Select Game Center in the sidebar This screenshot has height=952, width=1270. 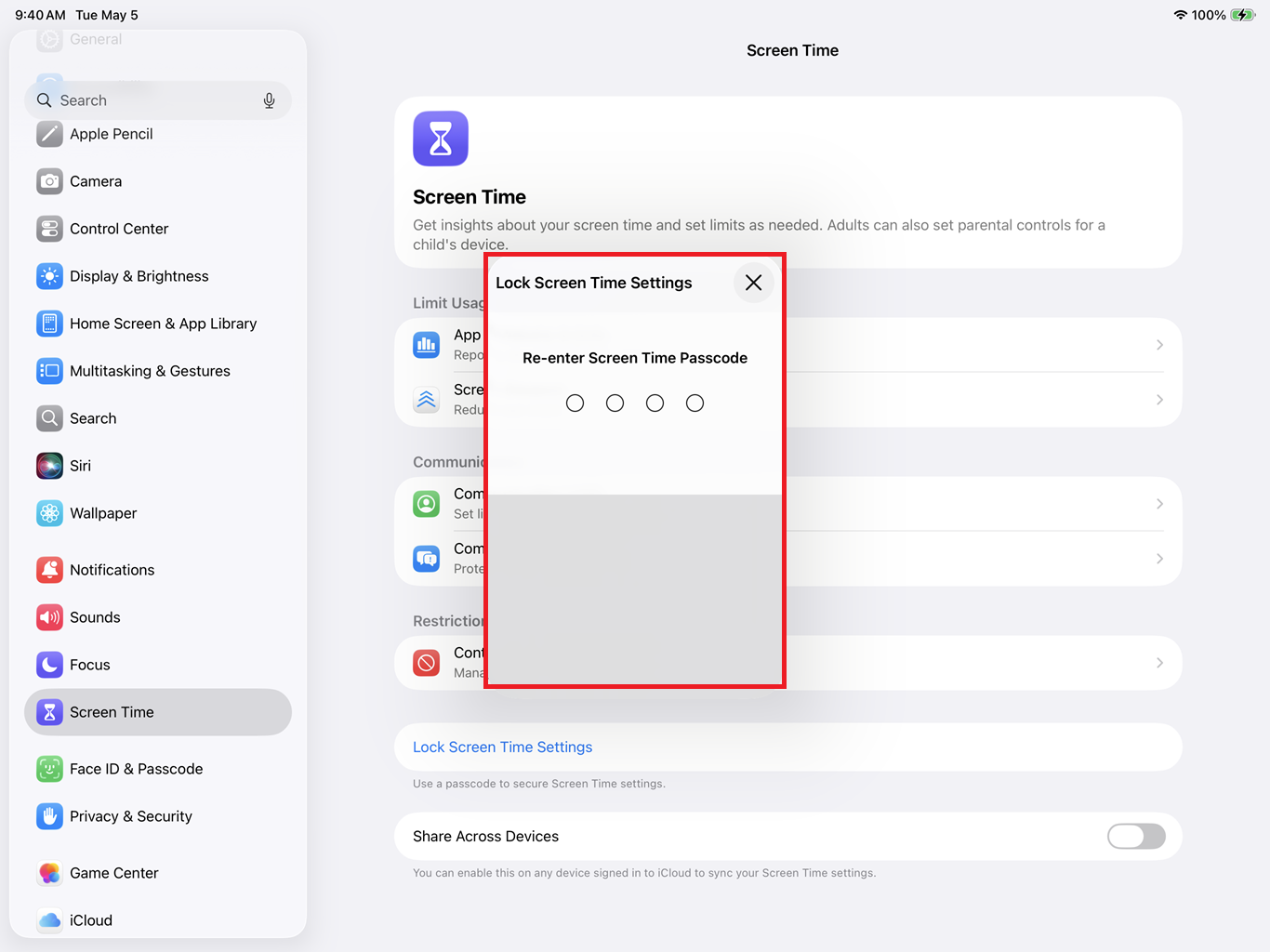[158, 873]
